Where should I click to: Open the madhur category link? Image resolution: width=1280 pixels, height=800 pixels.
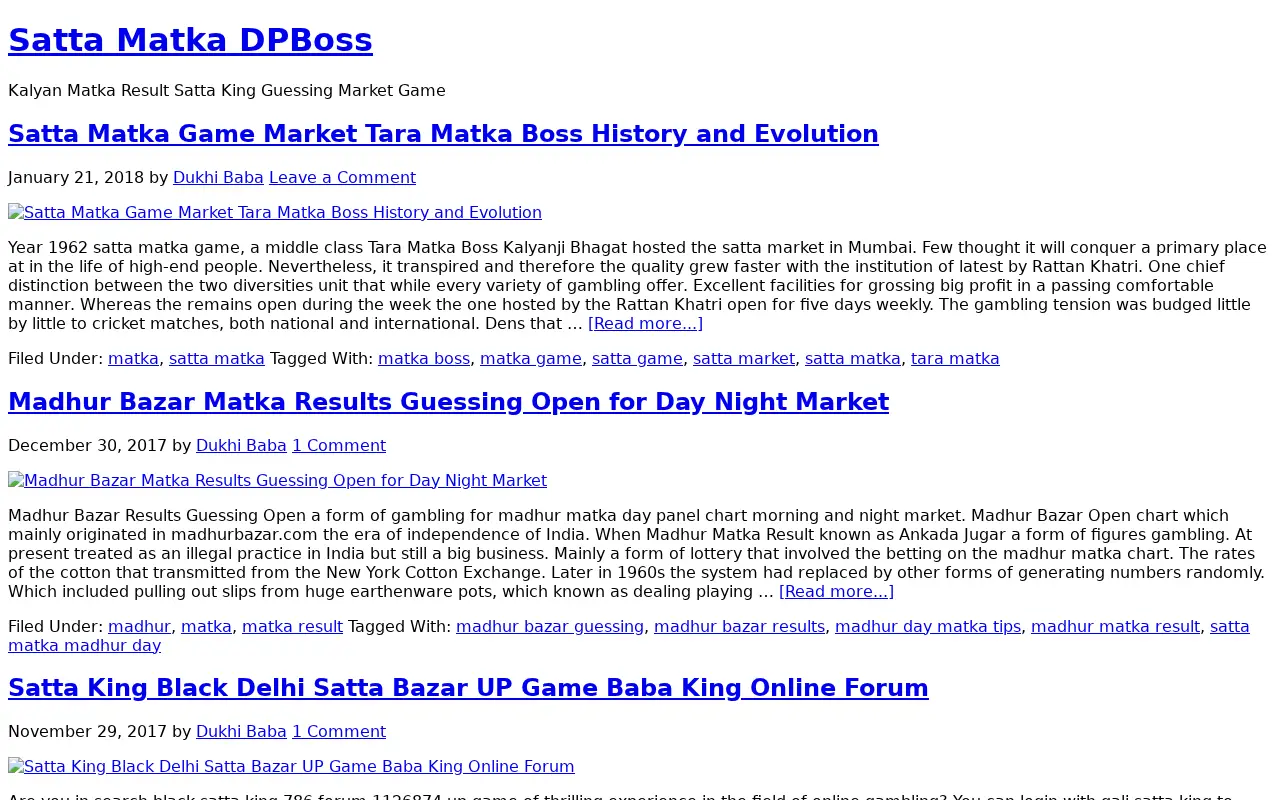[140, 626]
